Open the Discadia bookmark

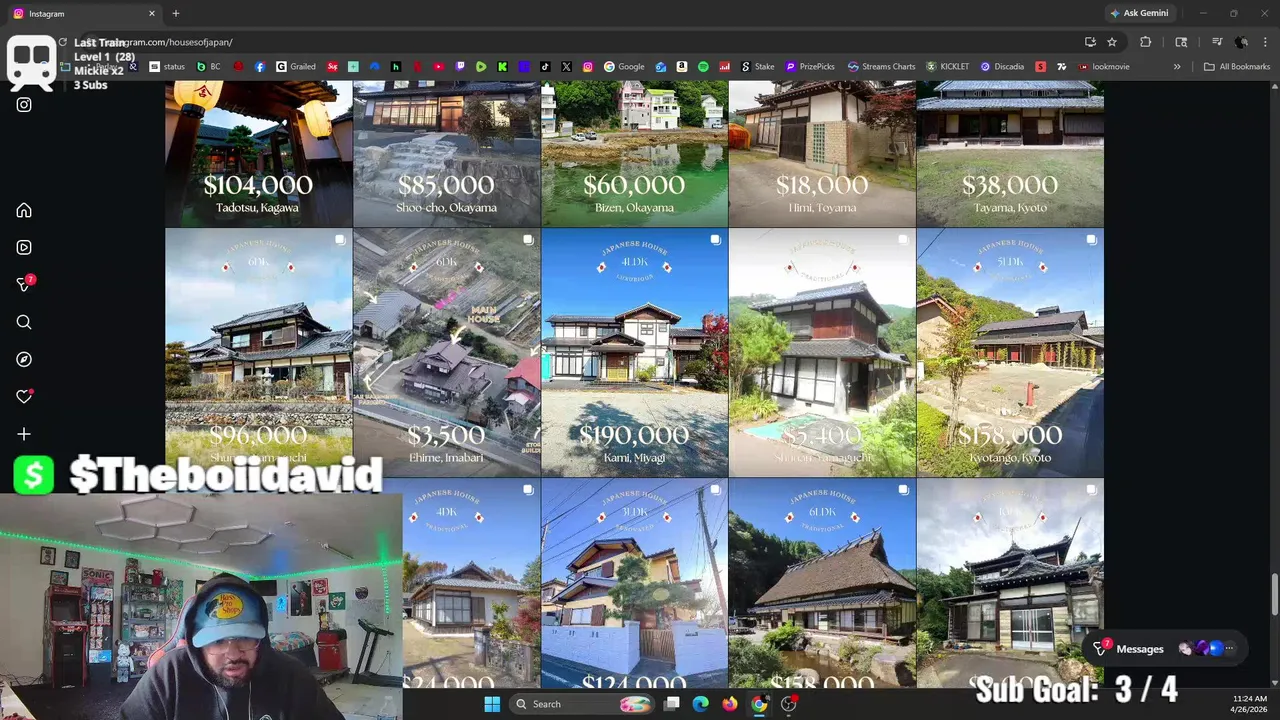click(1002, 67)
